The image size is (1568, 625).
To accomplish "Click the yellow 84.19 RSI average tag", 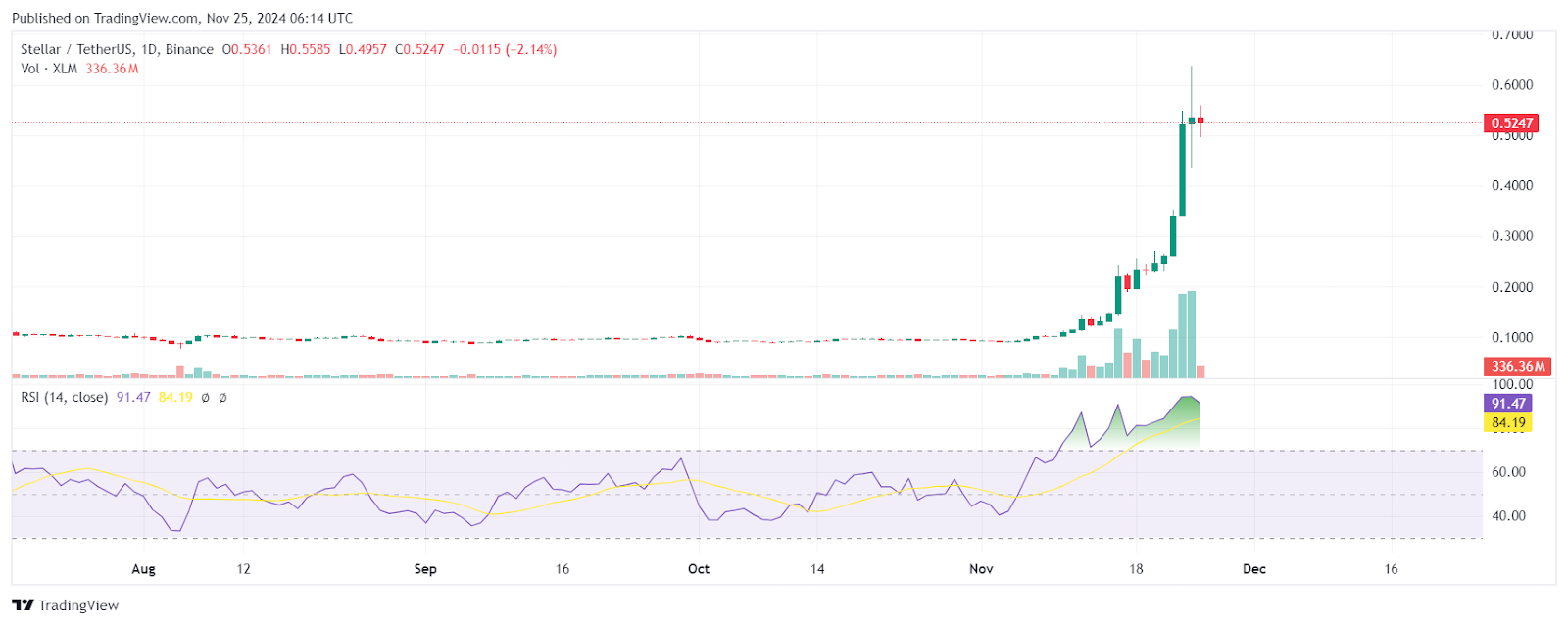I will coord(1508,423).
